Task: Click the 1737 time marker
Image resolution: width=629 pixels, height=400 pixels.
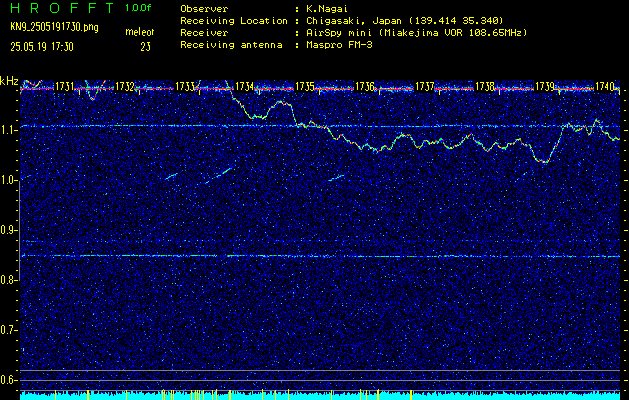Action: point(425,86)
